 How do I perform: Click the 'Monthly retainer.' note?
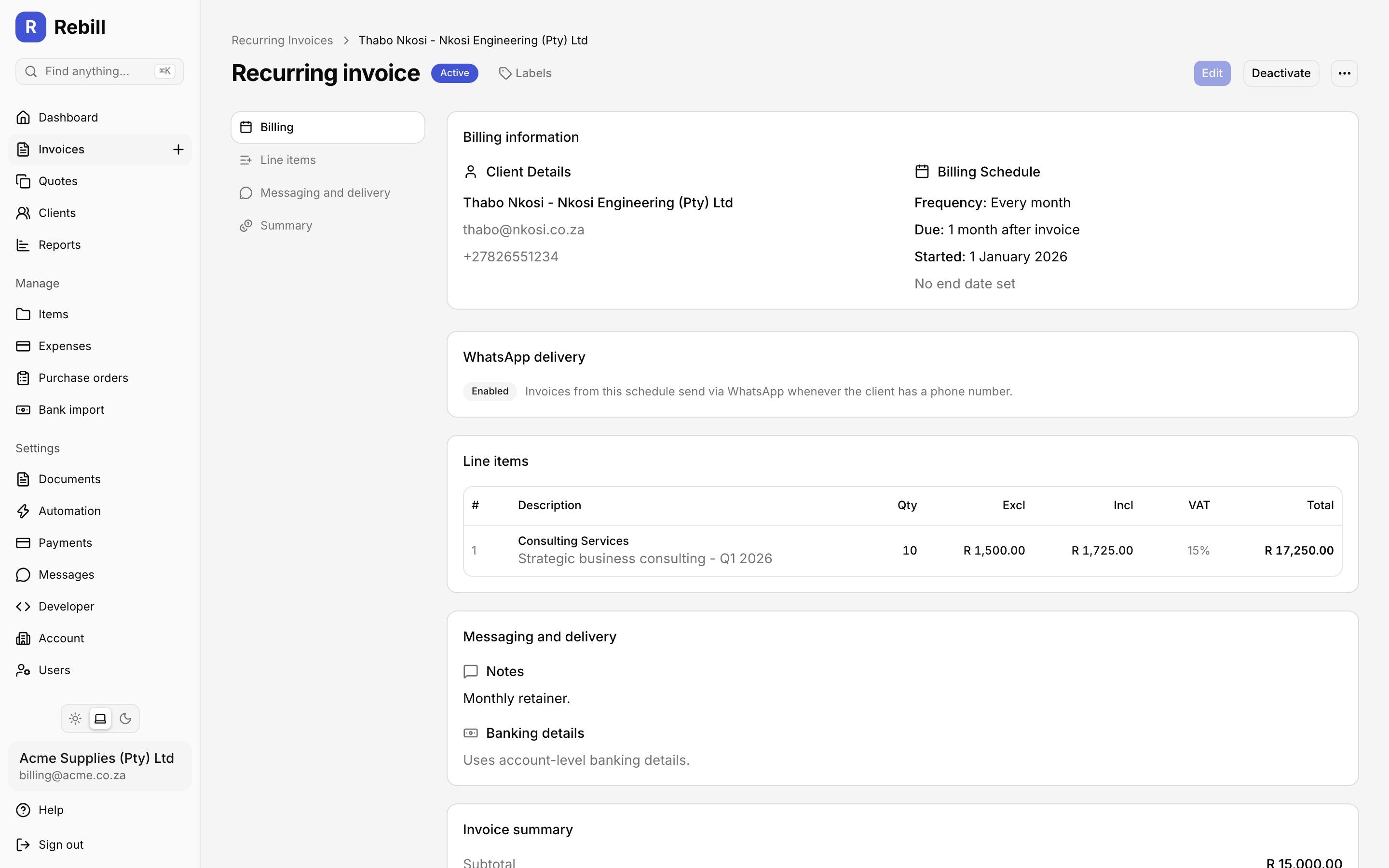coord(516,699)
